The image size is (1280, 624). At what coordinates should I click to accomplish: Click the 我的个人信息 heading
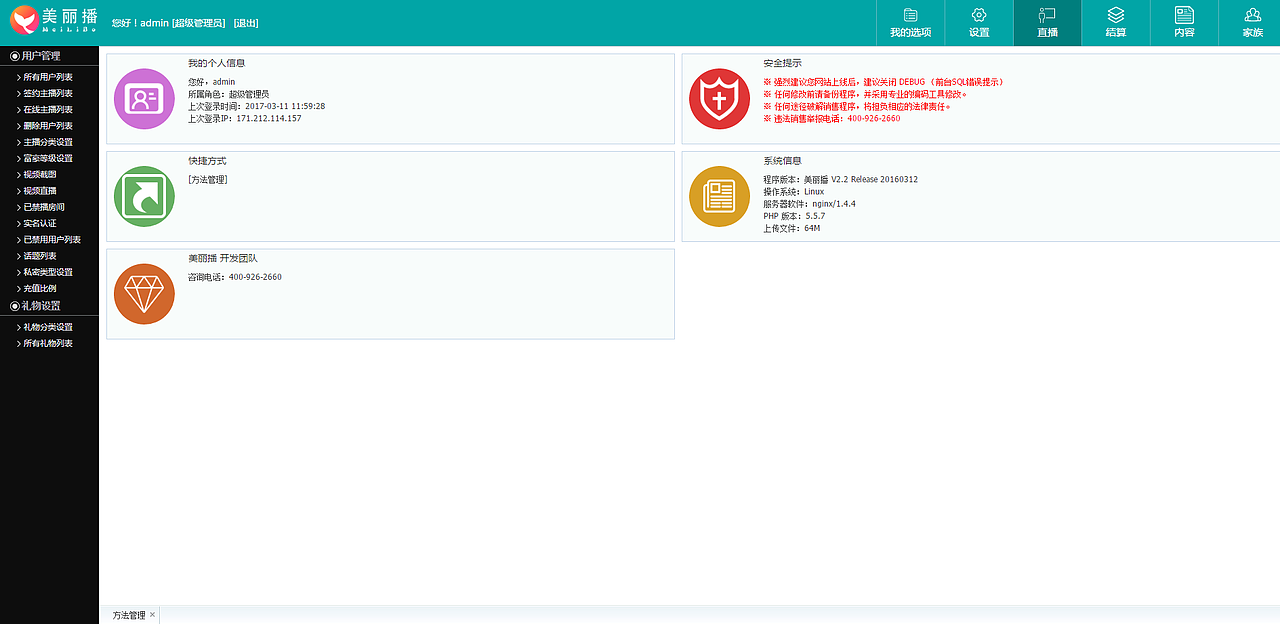point(216,62)
